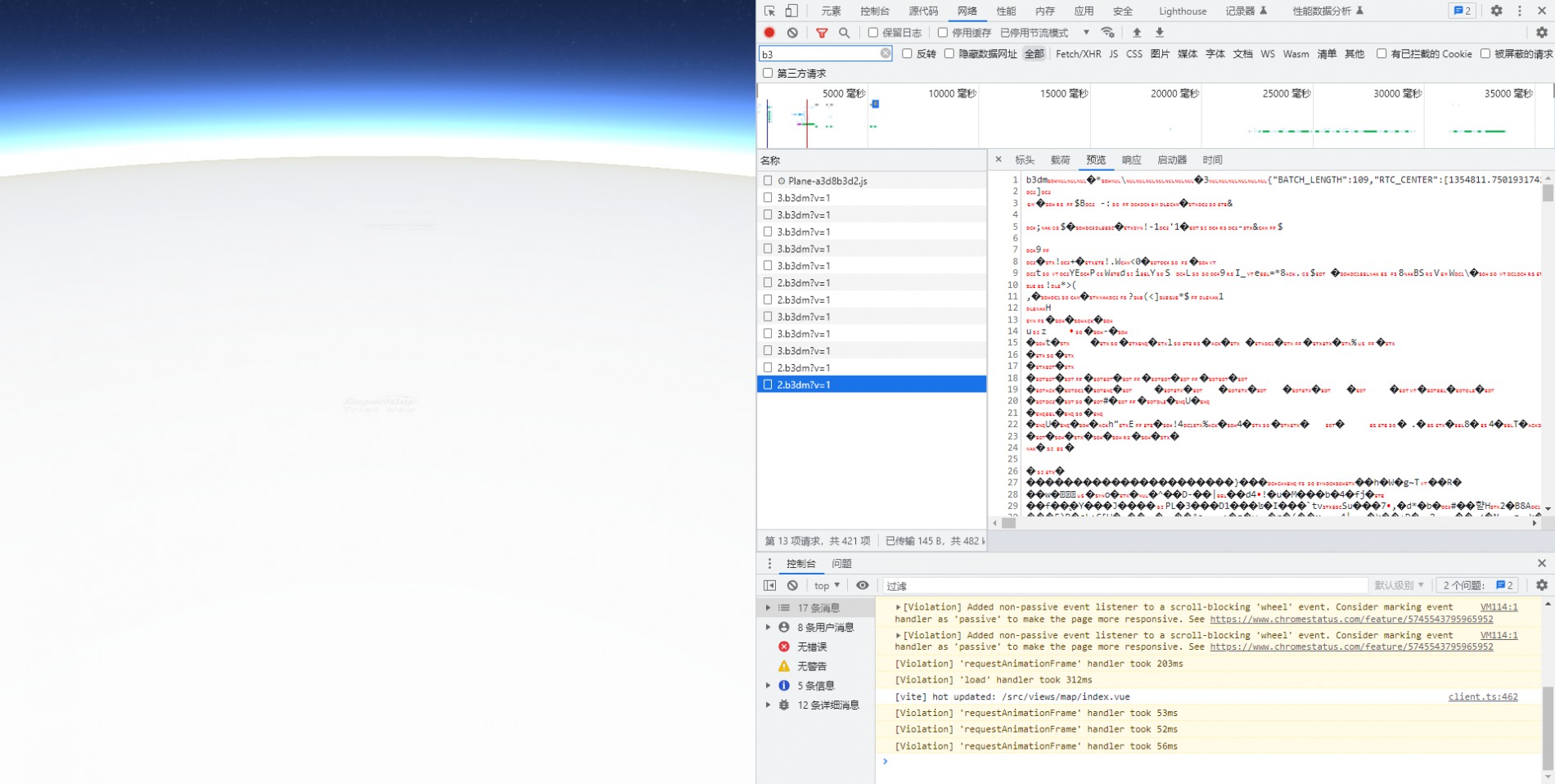Open the top context selector dropdown
Image resolution: width=1555 pixels, height=784 pixels.
point(827,585)
